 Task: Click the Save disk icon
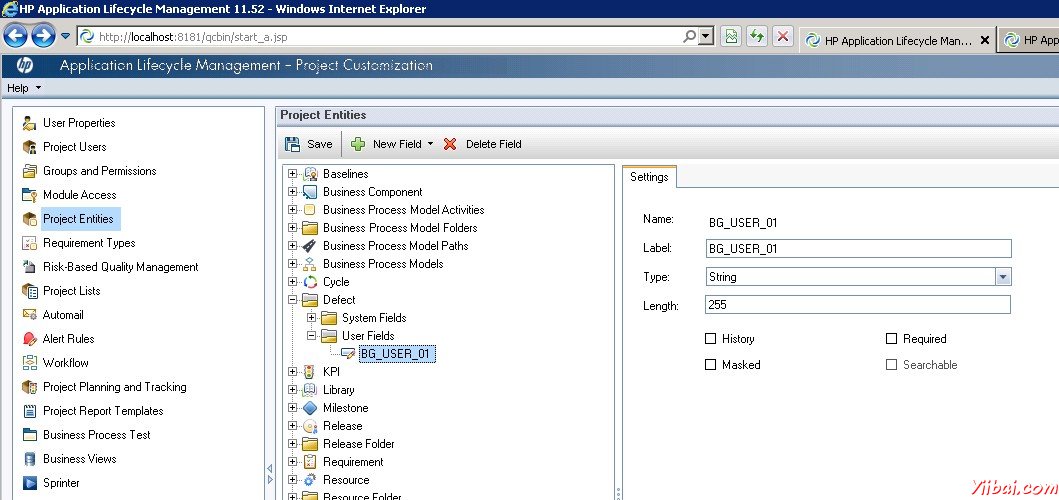[292, 144]
